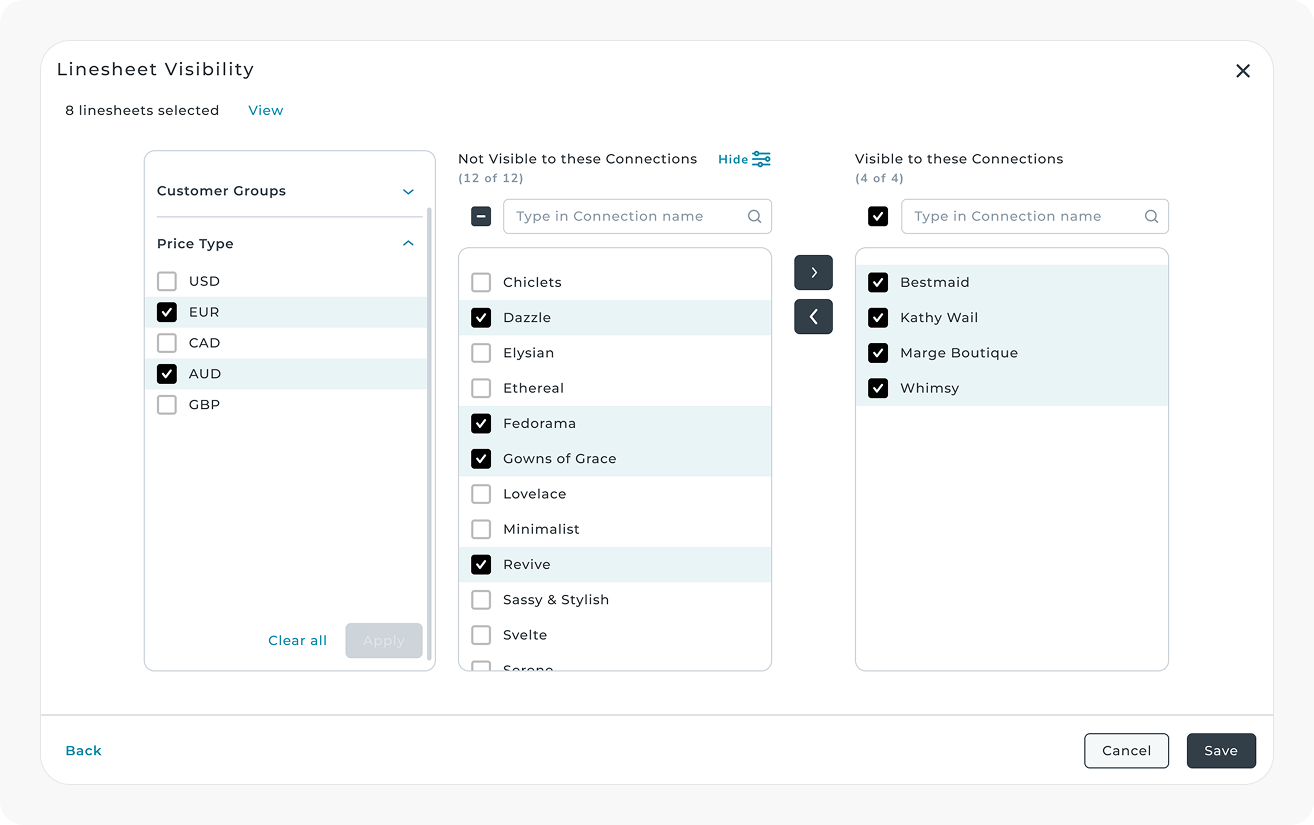Close the Linesheet Visibility dialog
This screenshot has width=1314, height=825.
click(x=1242, y=71)
